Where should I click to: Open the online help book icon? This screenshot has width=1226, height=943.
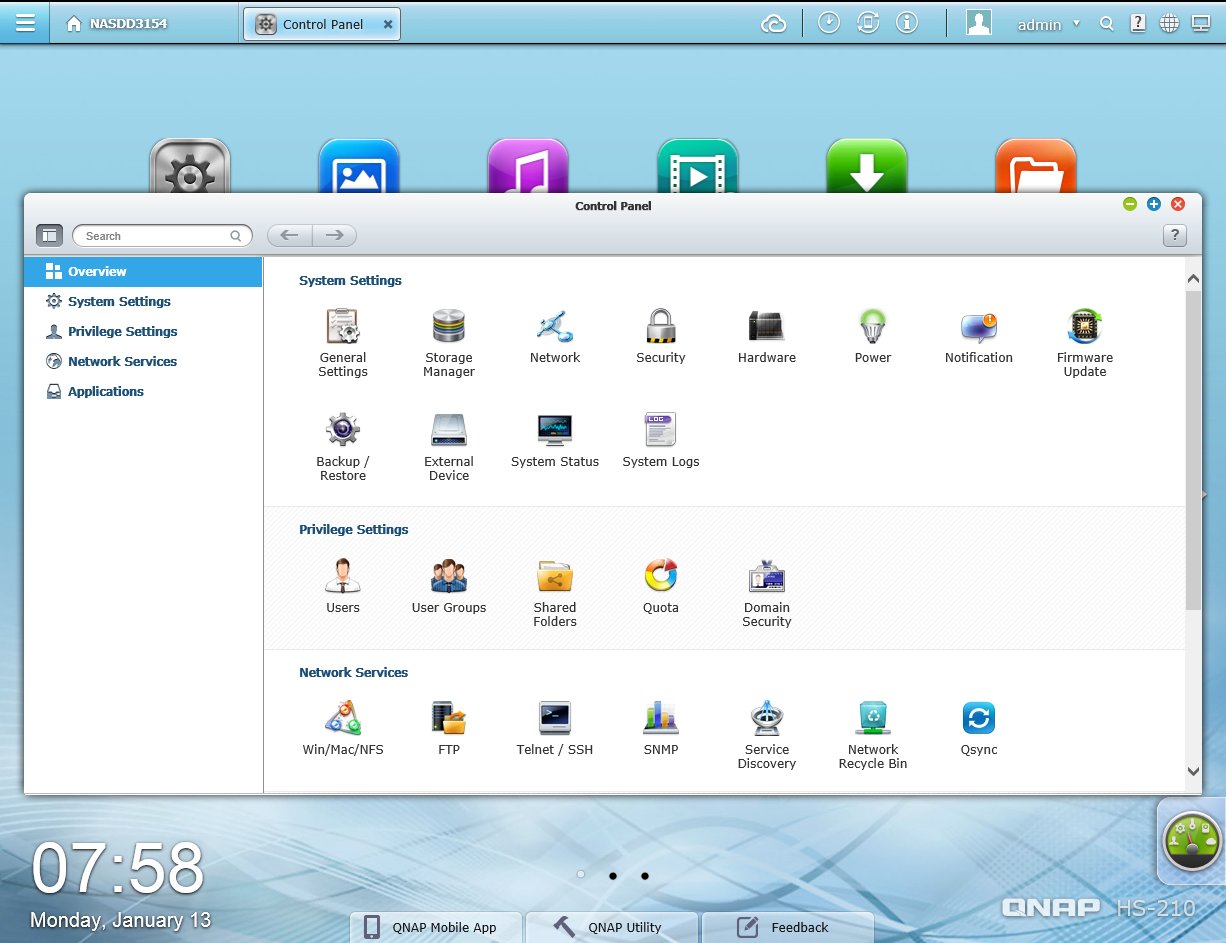click(x=1137, y=24)
